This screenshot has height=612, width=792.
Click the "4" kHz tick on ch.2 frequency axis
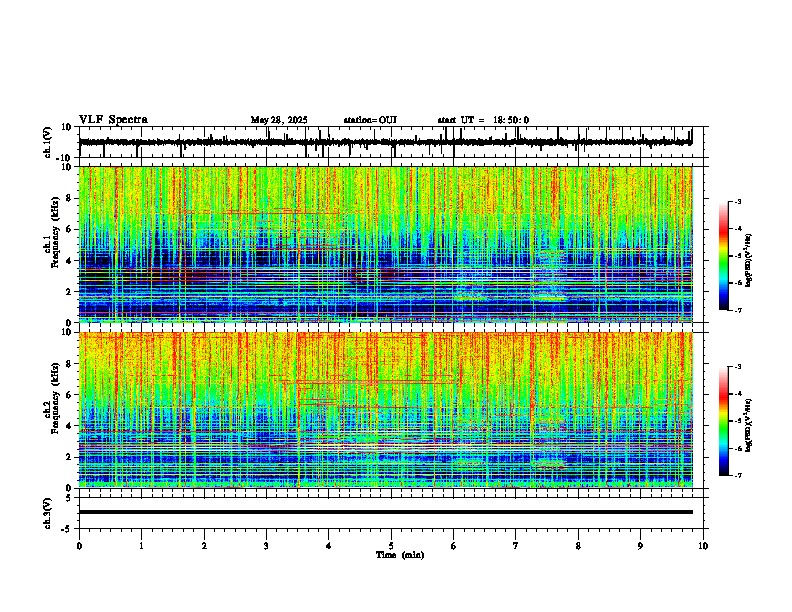70,426
